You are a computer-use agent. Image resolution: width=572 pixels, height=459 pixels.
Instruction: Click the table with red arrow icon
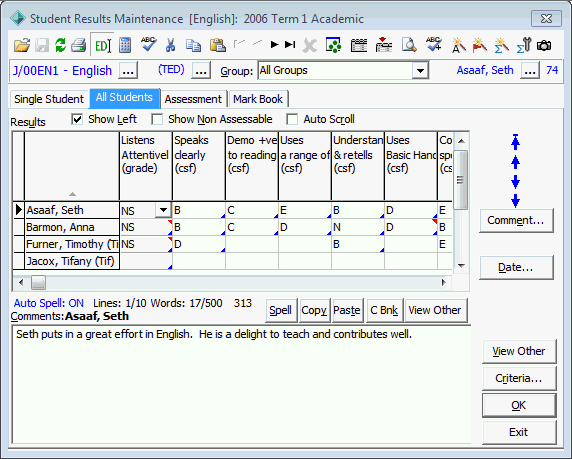(x=384, y=45)
